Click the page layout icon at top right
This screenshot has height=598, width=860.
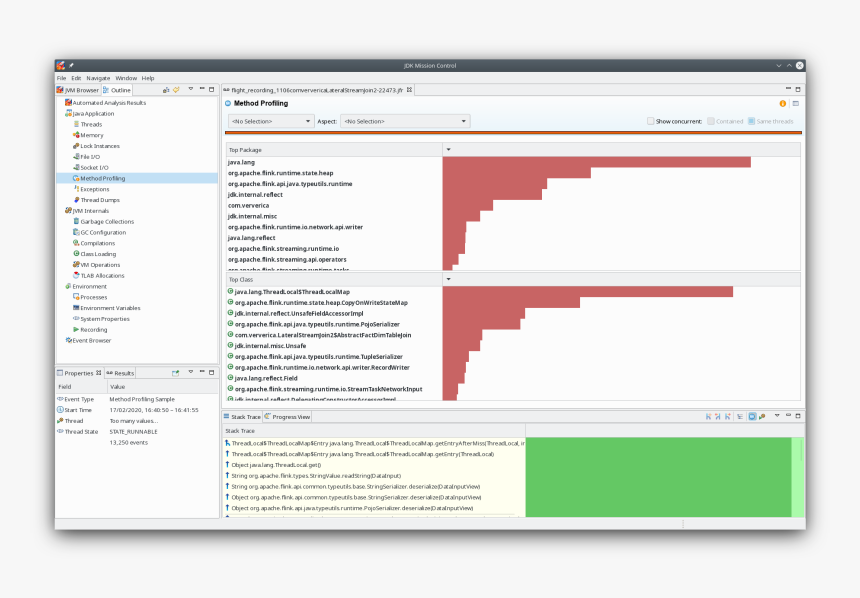tap(796, 104)
